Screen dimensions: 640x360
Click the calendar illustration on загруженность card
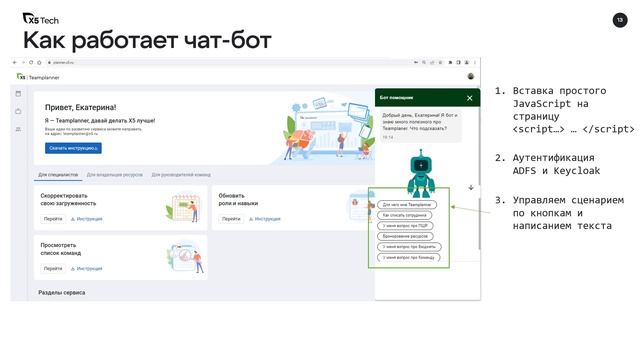pos(183,208)
